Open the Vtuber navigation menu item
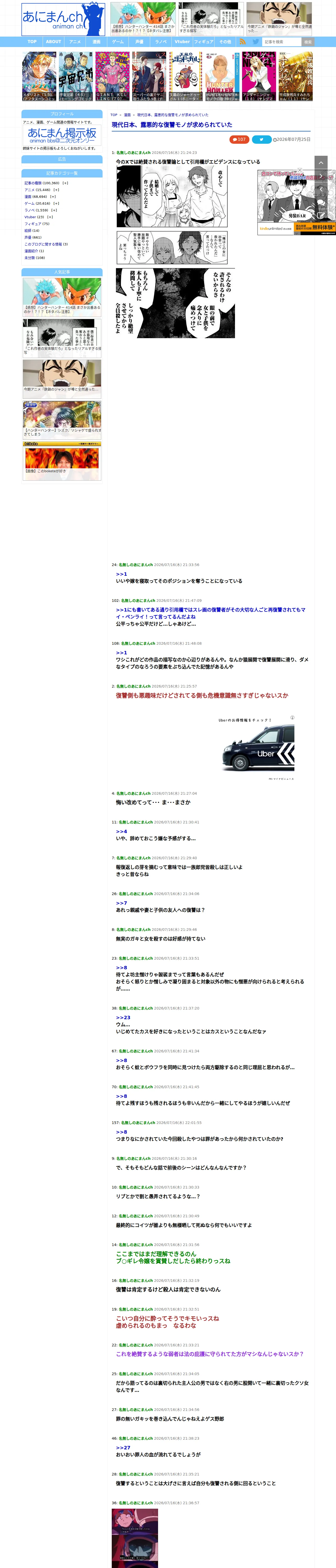This screenshot has width=336, height=1568. (x=182, y=42)
